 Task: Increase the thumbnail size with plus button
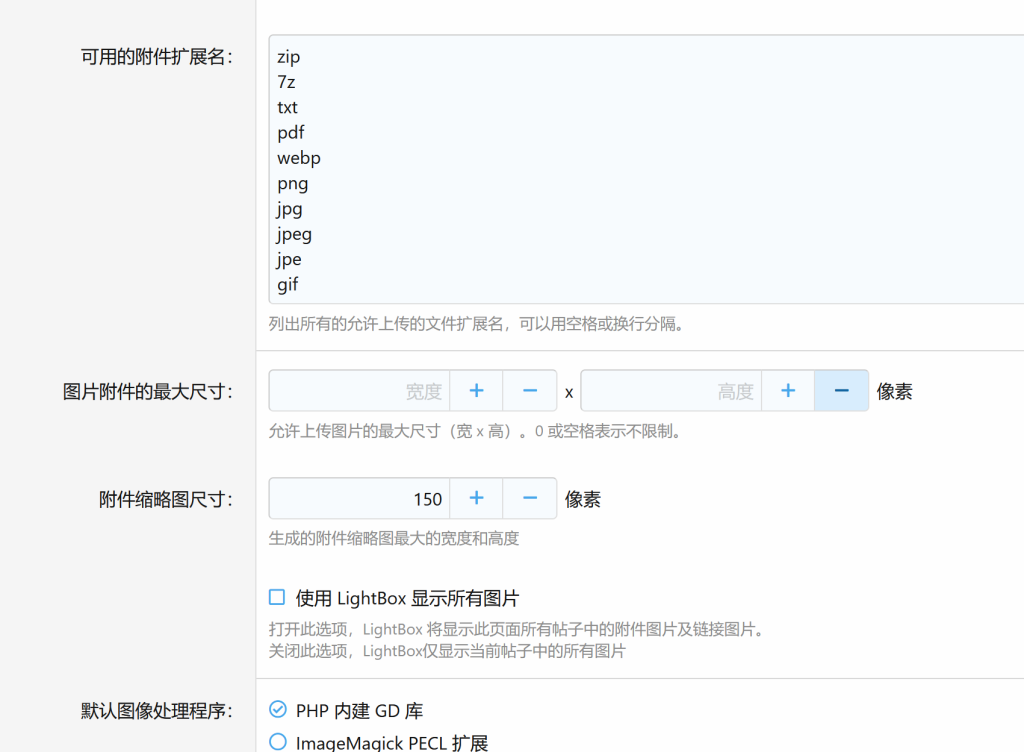(x=476, y=498)
